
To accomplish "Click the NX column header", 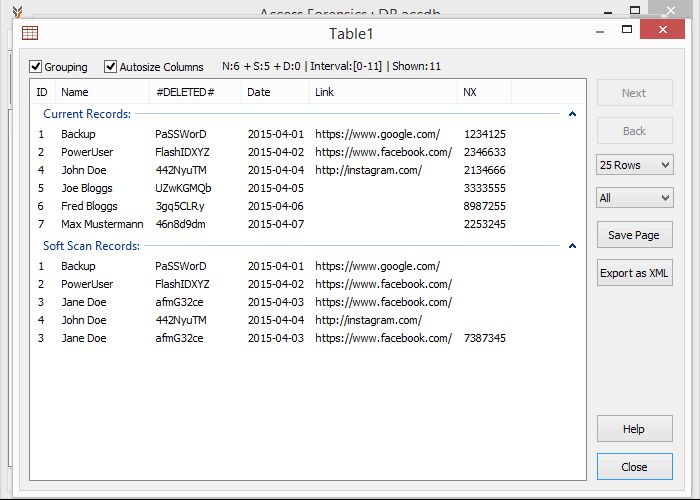I will (x=484, y=92).
